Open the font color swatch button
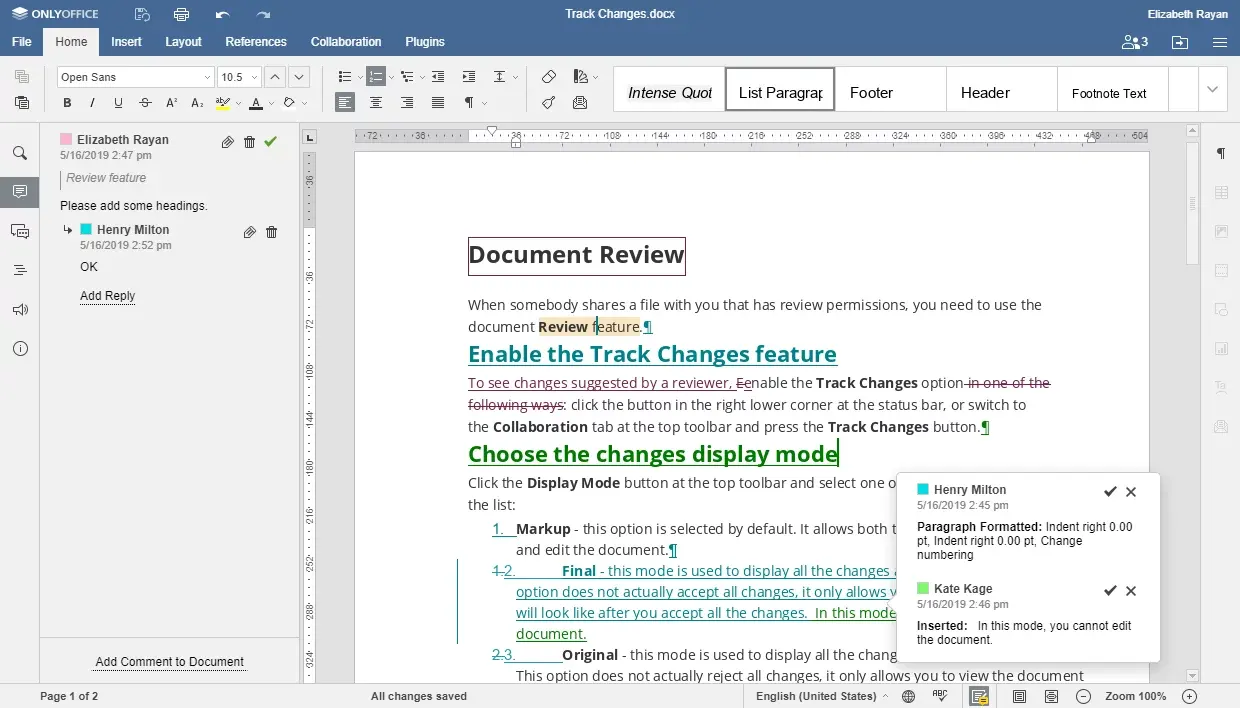The height and width of the screenshot is (708, 1240). coord(256,103)
